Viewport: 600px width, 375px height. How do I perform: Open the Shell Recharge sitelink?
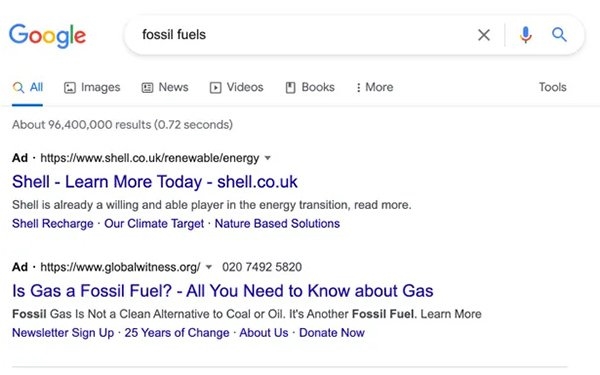[53, 223]
